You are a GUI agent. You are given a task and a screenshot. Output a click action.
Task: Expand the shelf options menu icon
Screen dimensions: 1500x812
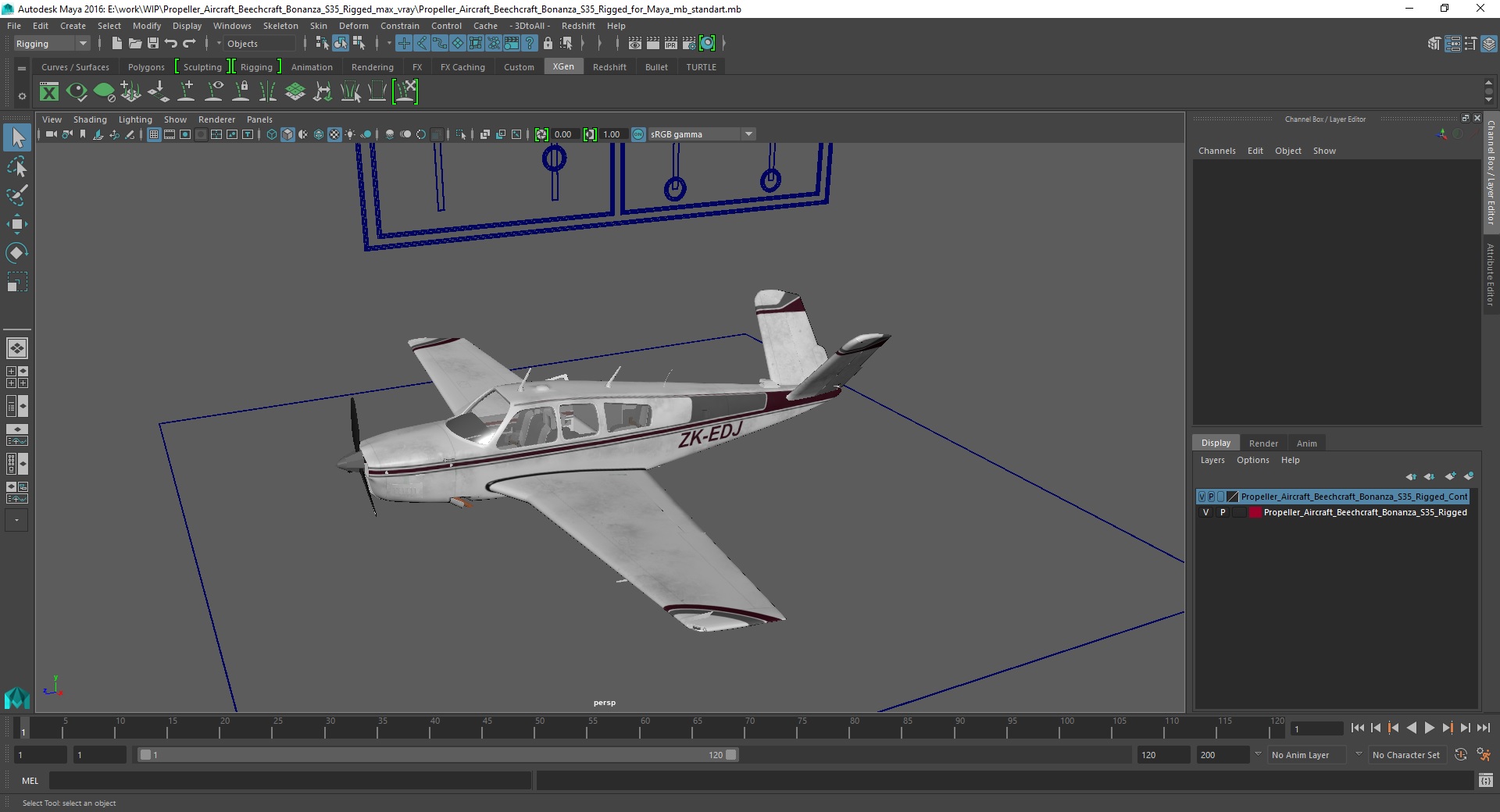22,69
